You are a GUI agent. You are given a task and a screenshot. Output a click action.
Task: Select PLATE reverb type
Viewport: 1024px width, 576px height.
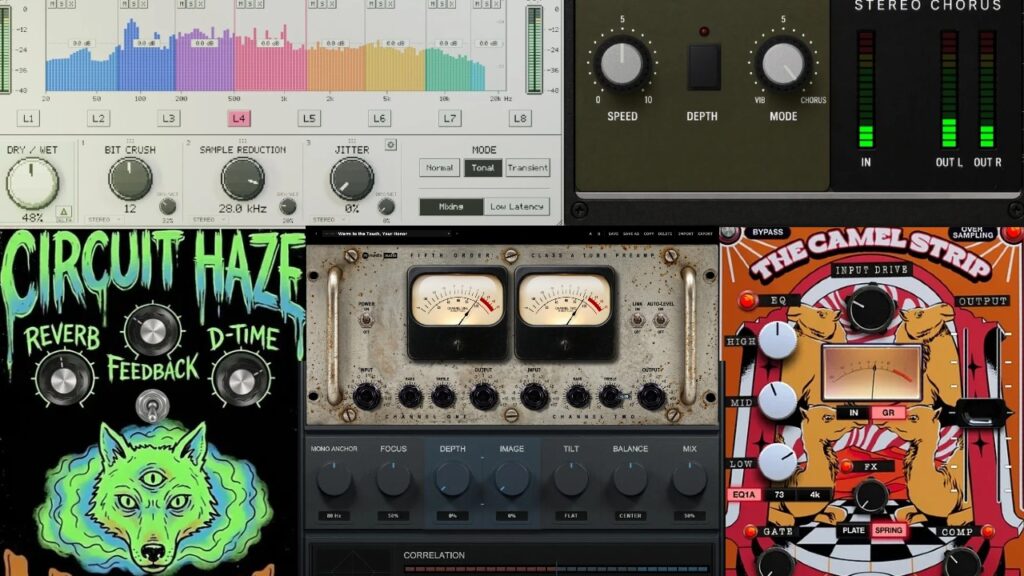(x=853, y=530)
